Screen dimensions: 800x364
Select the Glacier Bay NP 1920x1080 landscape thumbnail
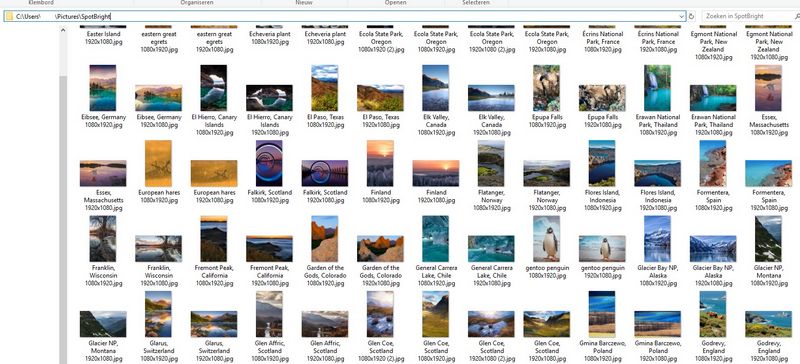[x=713, y=249]
